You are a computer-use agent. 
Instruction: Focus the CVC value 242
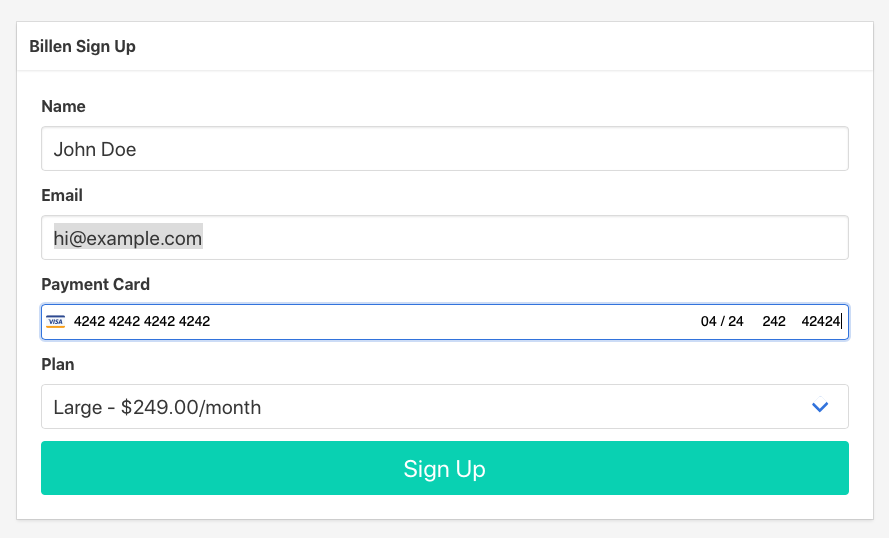[773, 322]
